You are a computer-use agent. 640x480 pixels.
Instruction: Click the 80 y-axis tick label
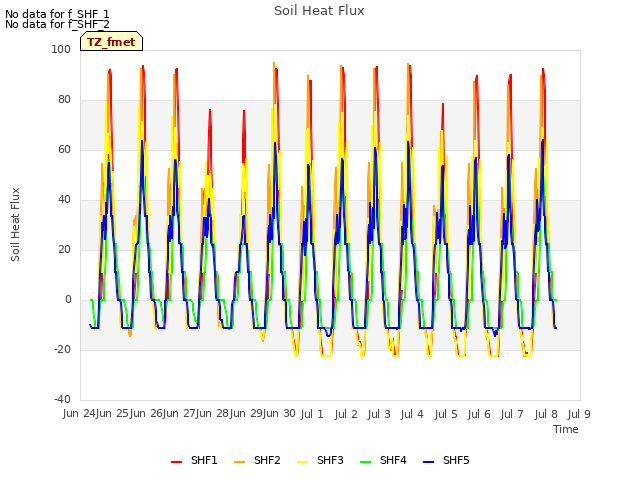(x=64, y=100)
